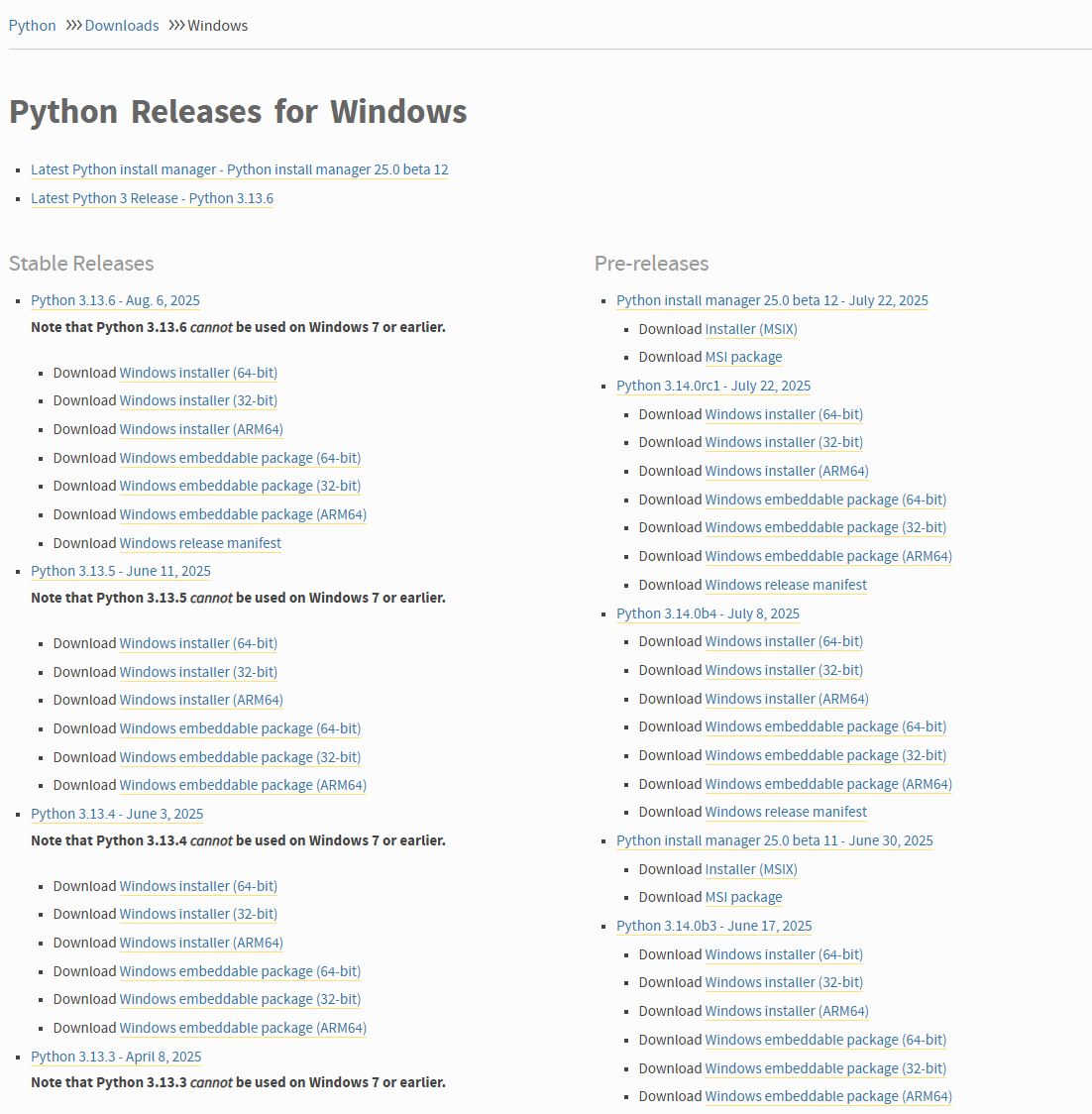Viewport: 1092px width, 1114px height.
Task: Download Python 3.14.0b4 Windows installer (ARM64)
Action: point(787,699)
